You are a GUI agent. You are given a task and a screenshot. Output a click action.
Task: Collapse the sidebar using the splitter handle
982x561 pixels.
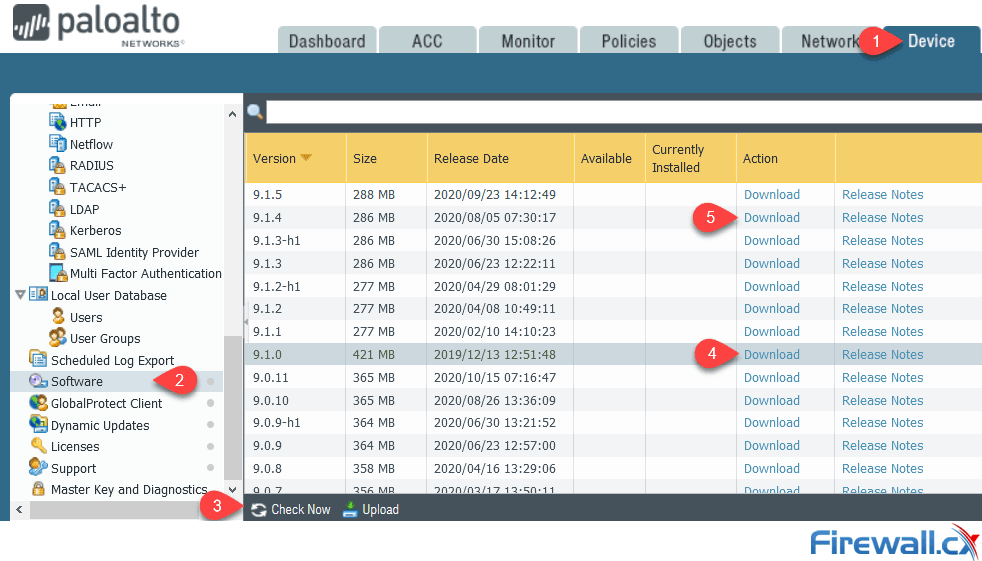pyautogui.click(x=246, y=322)
